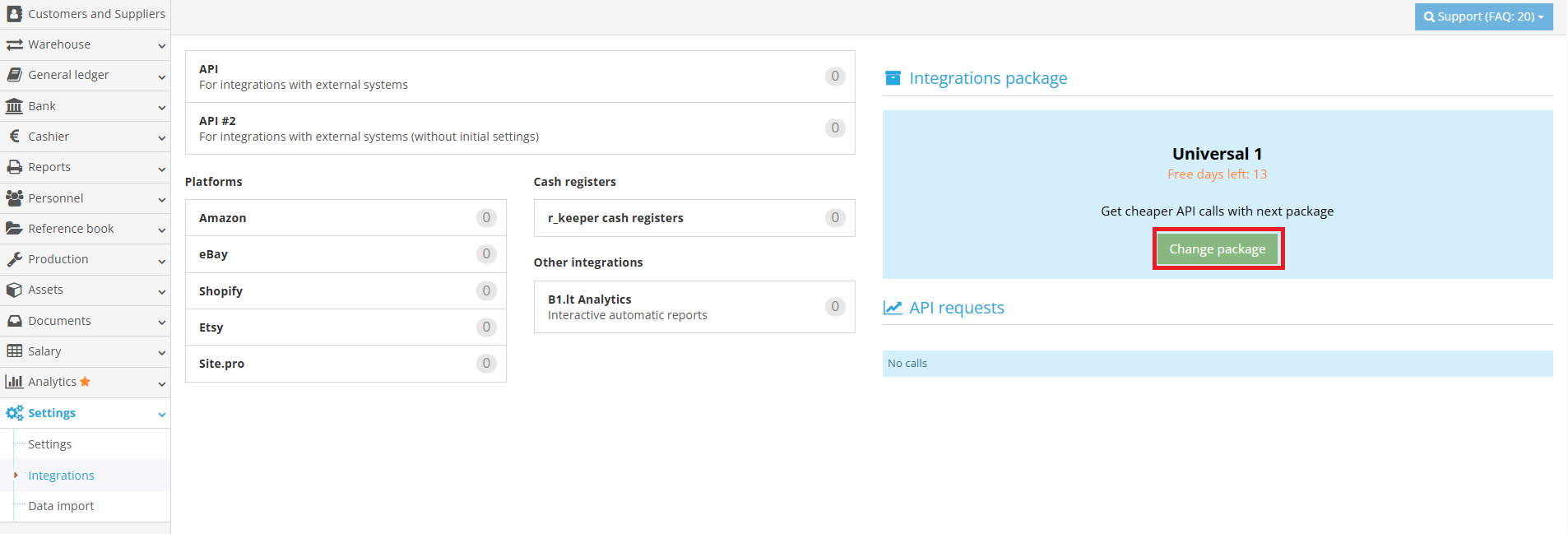1568x534 pixels.
Task: Click the Cashier euro icon
Action: click(x=14, y=137)
